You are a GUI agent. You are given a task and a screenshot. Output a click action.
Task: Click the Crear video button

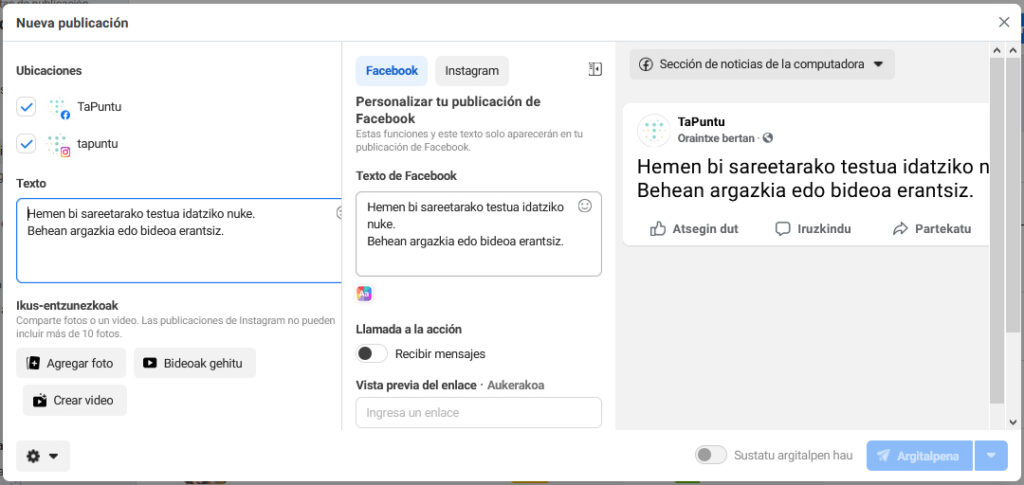[x=74, y=400]
